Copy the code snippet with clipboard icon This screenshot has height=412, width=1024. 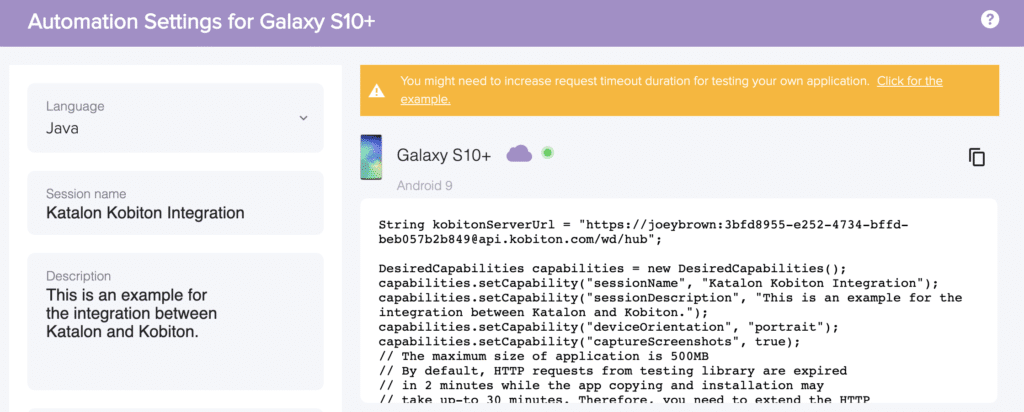pyautogui.click(x=977, y=157)
